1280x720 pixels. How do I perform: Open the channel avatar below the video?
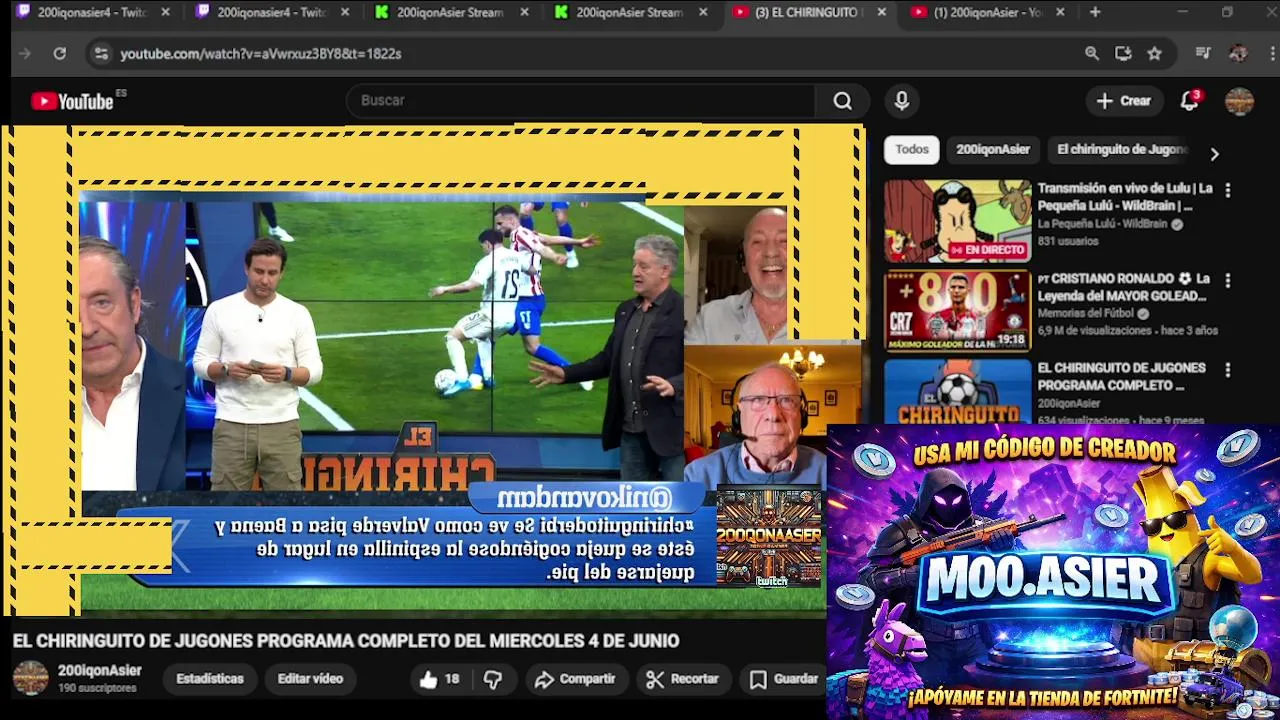pyautogui.click(x=30, y=678)
